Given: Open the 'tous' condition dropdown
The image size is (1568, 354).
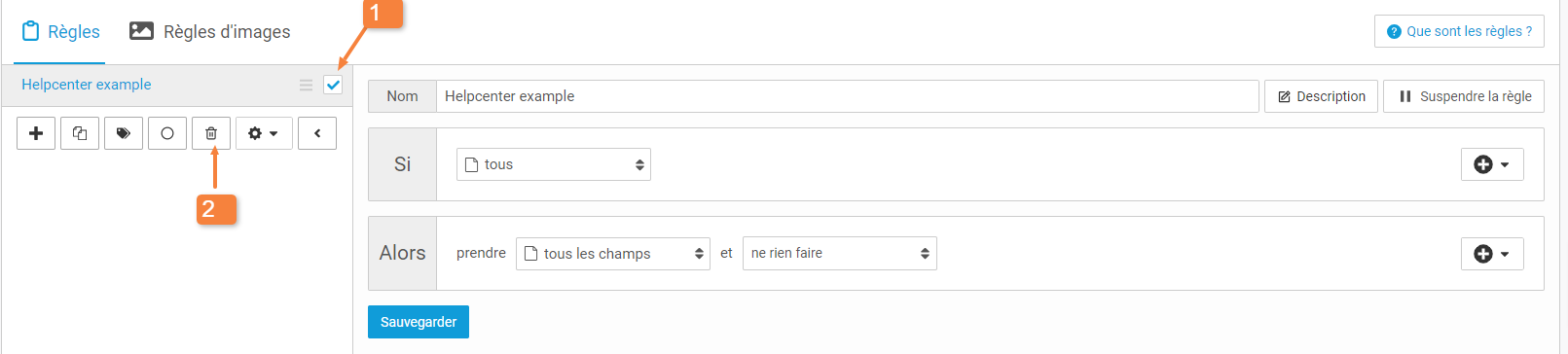Looking at the screenshot, I should click(x=554, y=164).
